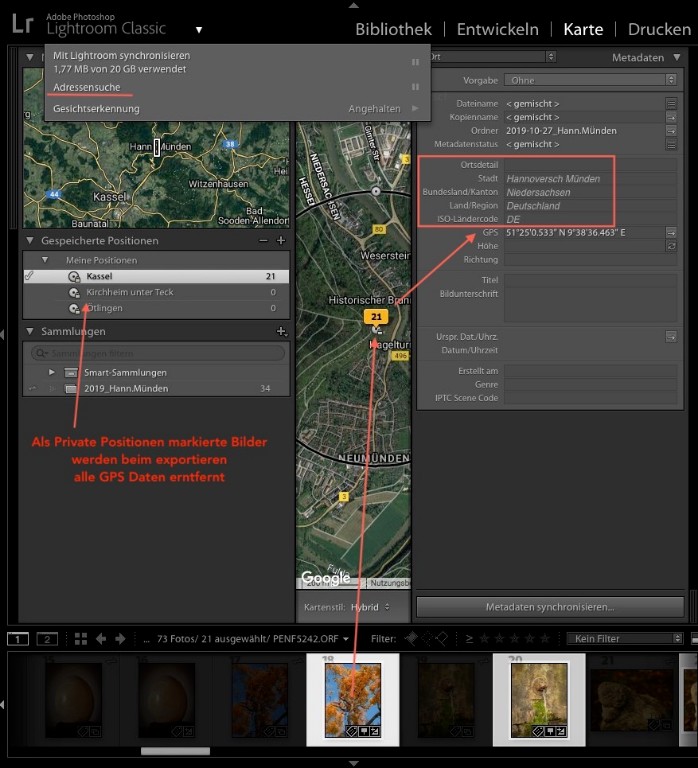Collapse the Sammlungen panel

(30, 331)
